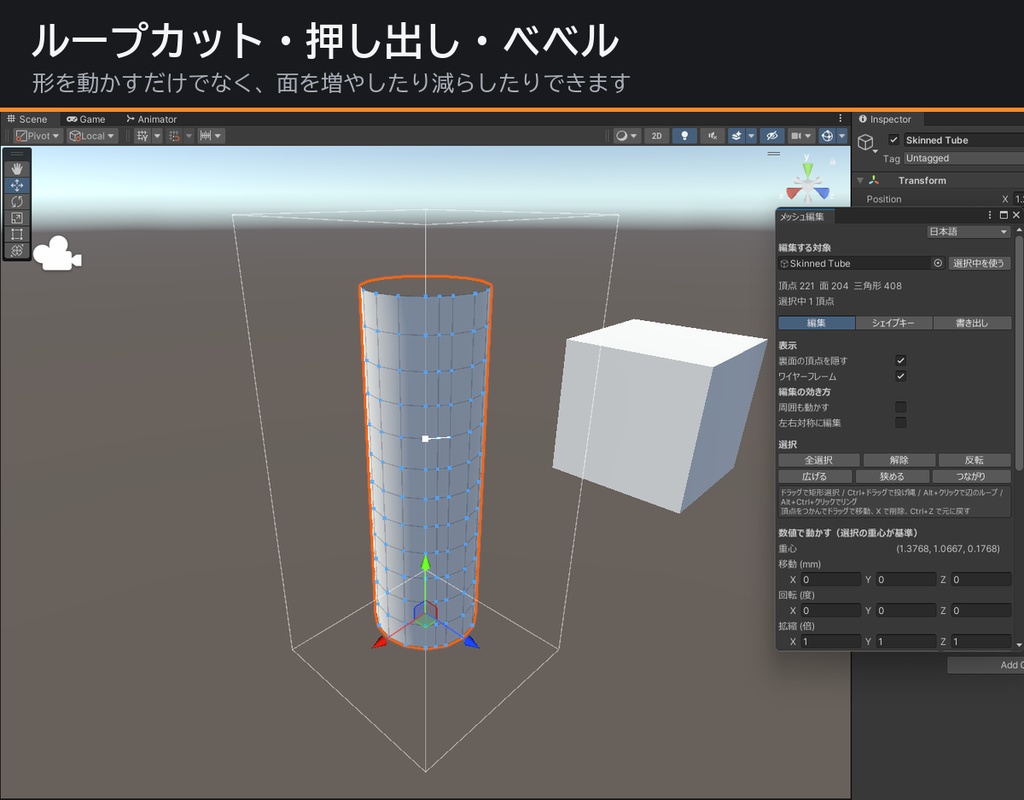Screen dimensions: 1024x800
Task: Select the Scale tool
Action: coord(17,218)
